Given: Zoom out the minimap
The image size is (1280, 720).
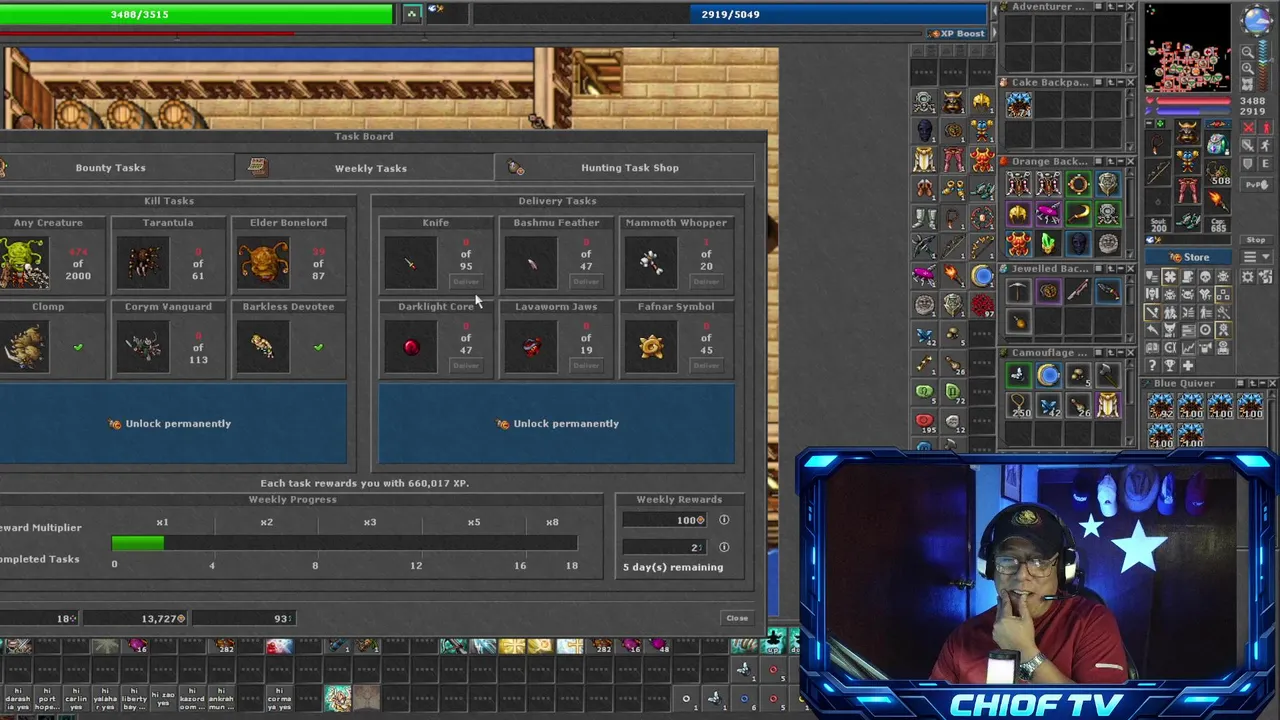Looking at the screenshot, I should 1248,51.
